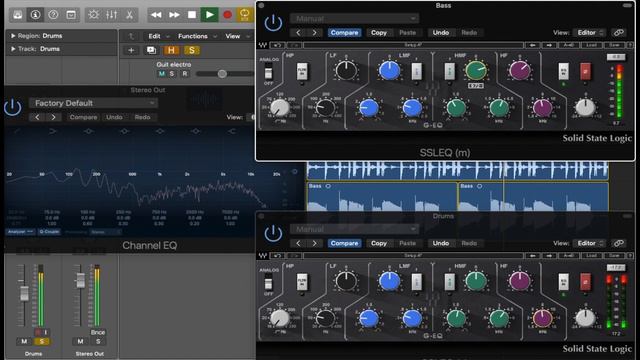Screen dimensions: 640x360
Task: Open the Manual preset dropdown in Drums window
Action: 354,229
